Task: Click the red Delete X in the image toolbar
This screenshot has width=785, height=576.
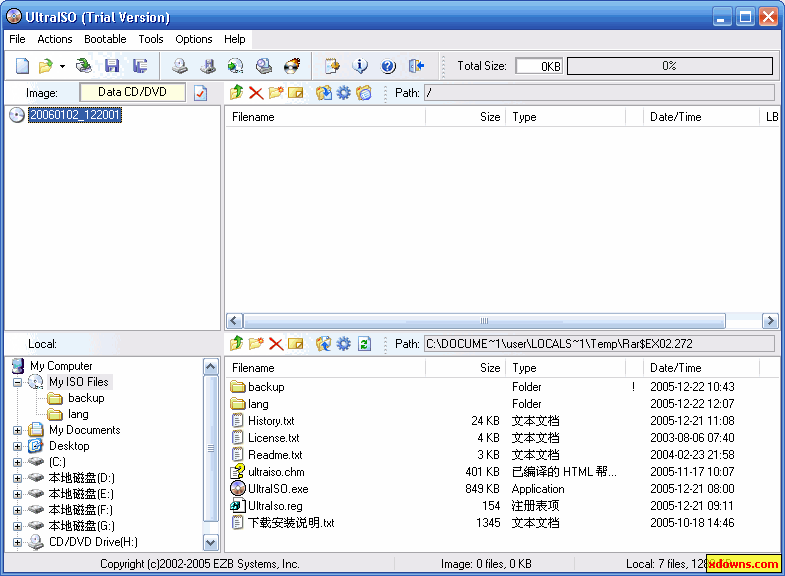Action: [x=256, y=93]
